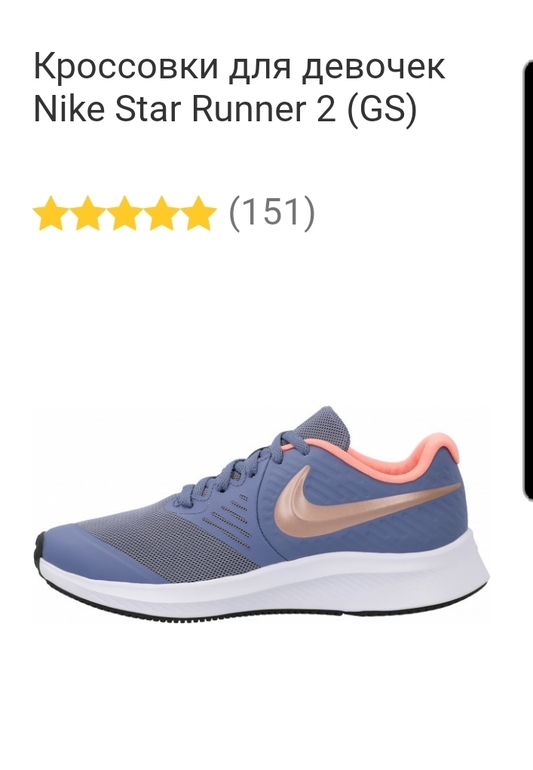Tap the third (middle) rating star

click(125, 213)
